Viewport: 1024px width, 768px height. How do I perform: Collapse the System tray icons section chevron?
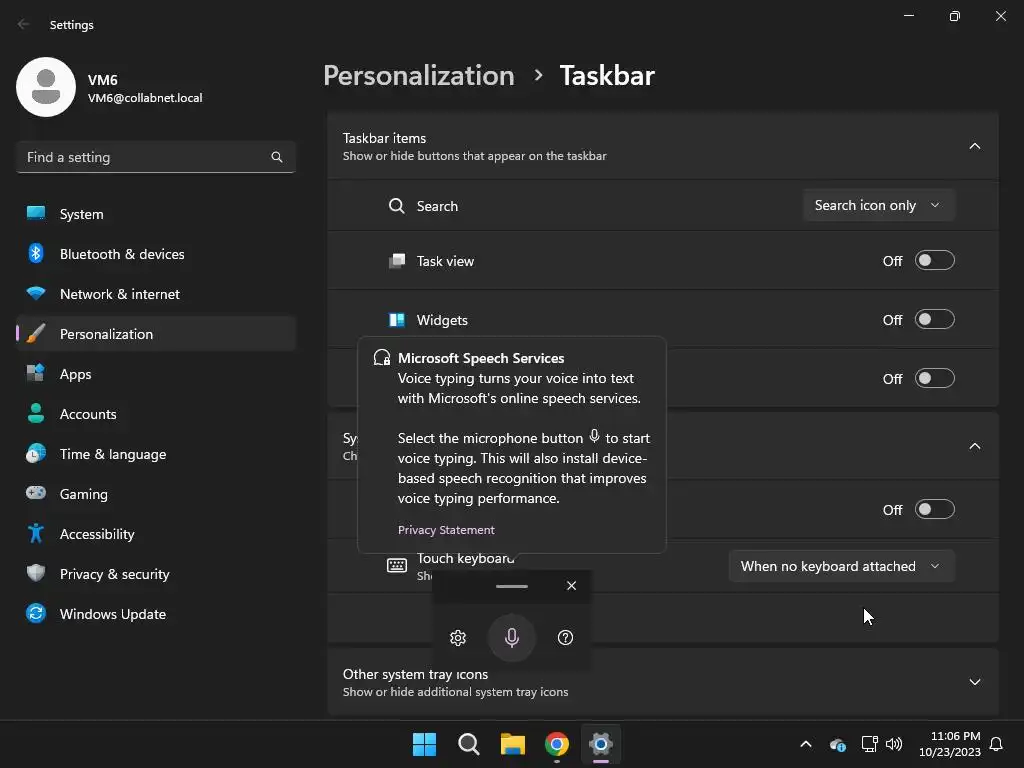click(x=974, y=446)
